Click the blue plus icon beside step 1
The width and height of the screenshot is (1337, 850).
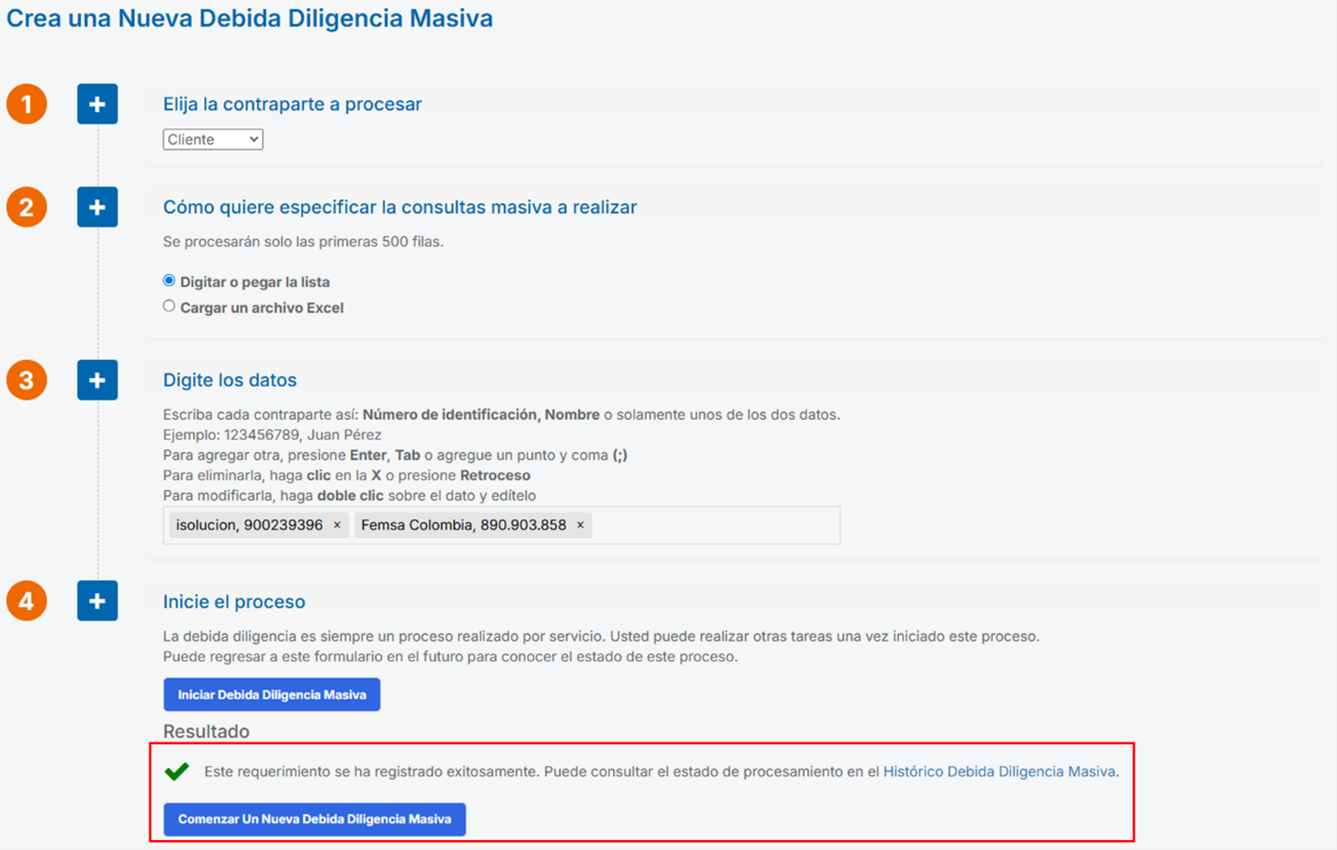coord(97,103)
